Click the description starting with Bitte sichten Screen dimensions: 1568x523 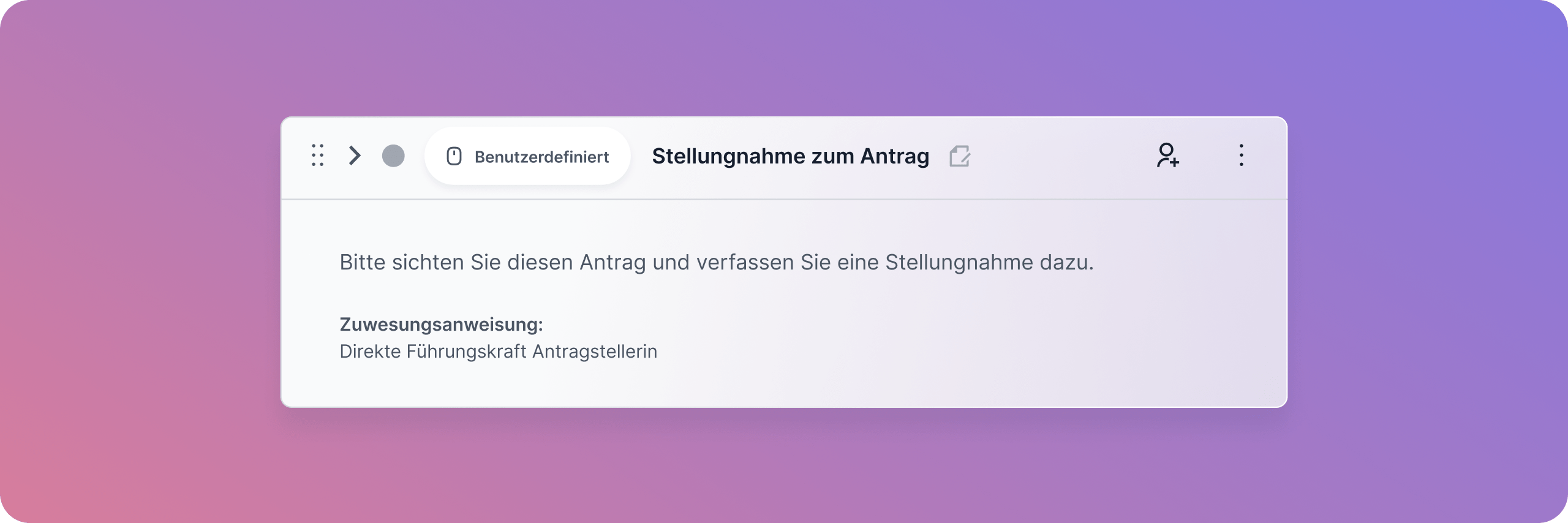[x=717, y=262]
